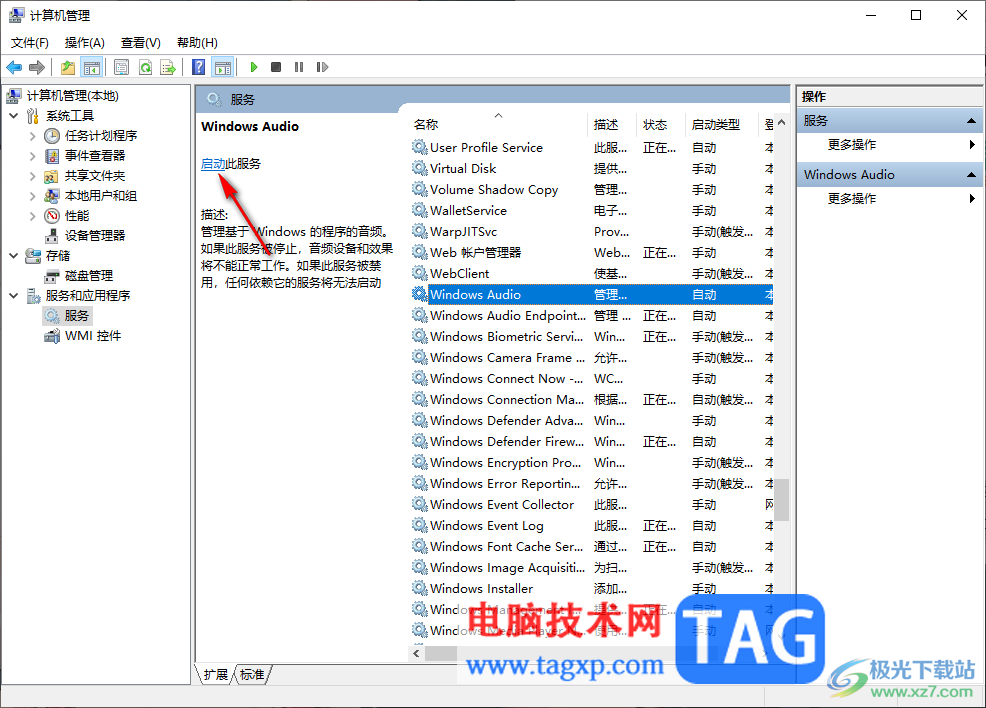Click the 设备管理器 tree icon

click(52, 236)
